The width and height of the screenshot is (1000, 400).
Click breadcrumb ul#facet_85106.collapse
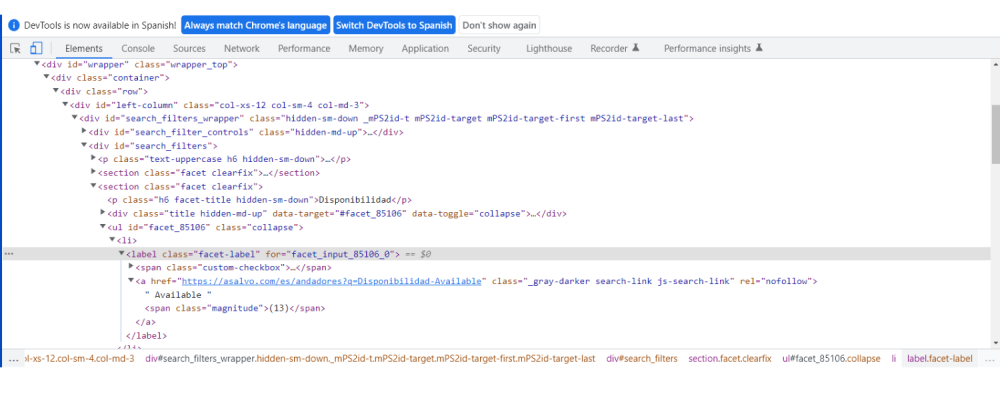tap(831, 359)
